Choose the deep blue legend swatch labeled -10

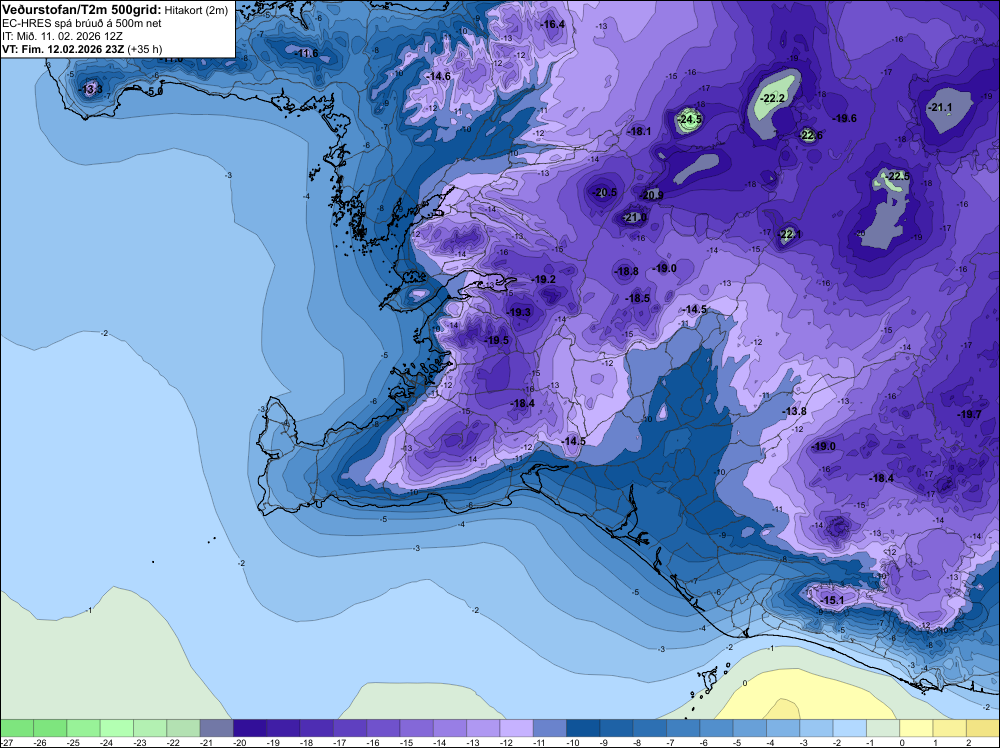tap(583, 728)
